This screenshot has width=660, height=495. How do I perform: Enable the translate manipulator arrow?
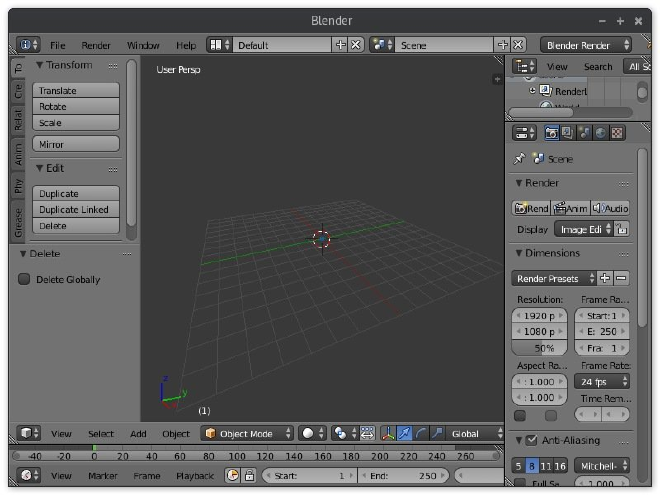404,433
